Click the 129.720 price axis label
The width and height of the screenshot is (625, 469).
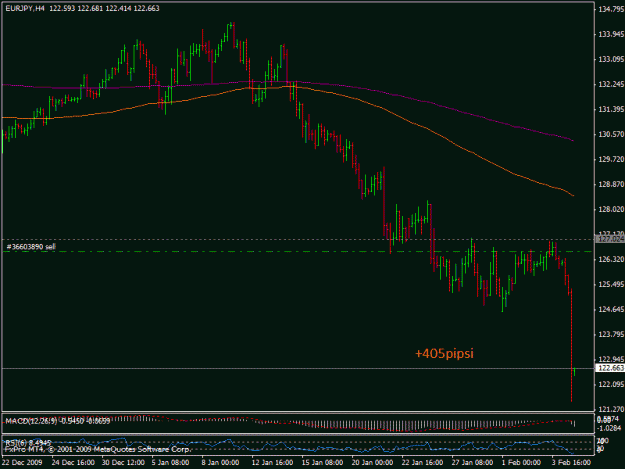[611, 159]
